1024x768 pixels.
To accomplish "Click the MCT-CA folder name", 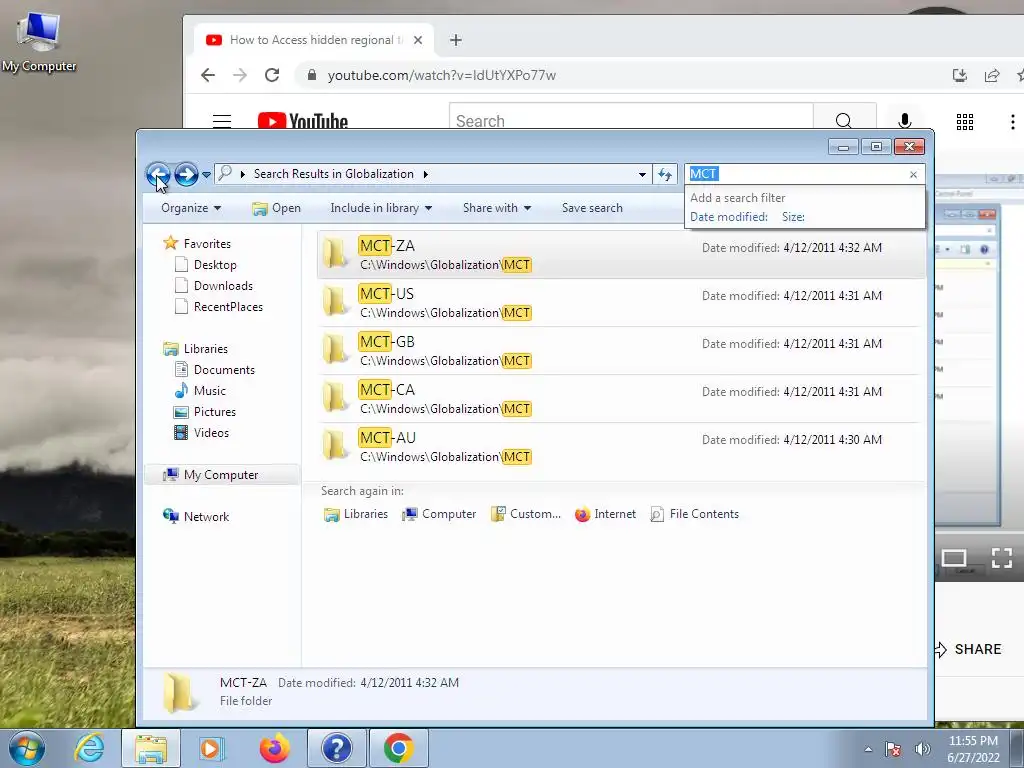I will click(x=387, y=390).
